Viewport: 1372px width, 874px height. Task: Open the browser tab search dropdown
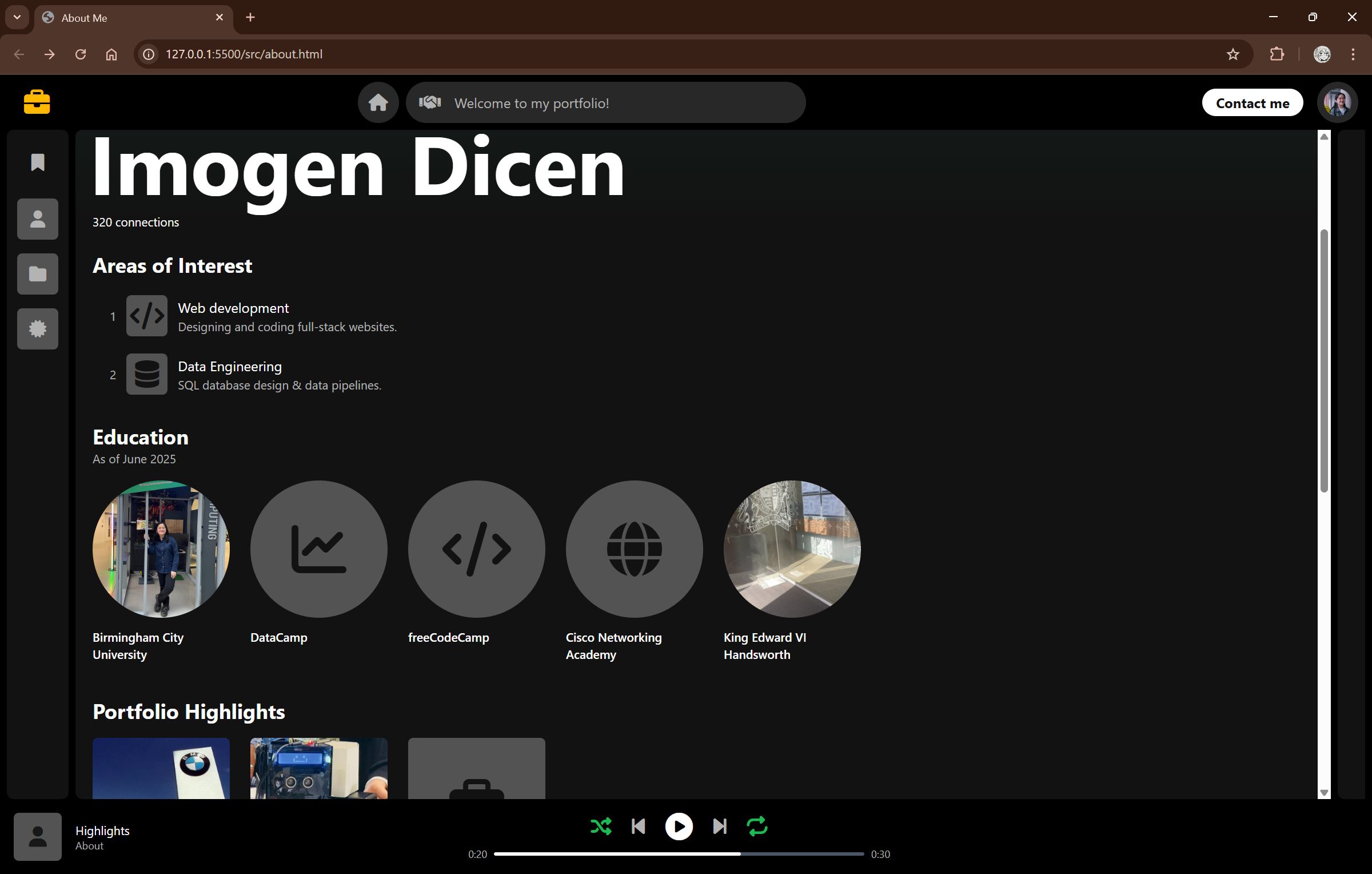click(x=17, y=17)
